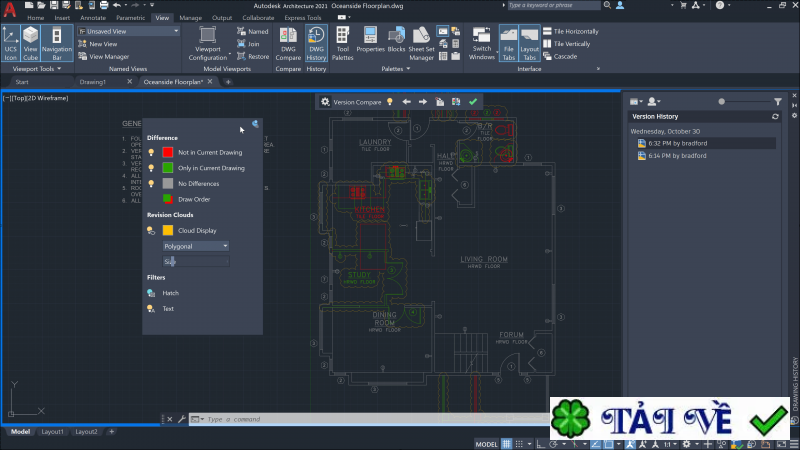Click the filter funnel in history panel
The width and height of the screenshot is (800, 450).
point(778,101)
